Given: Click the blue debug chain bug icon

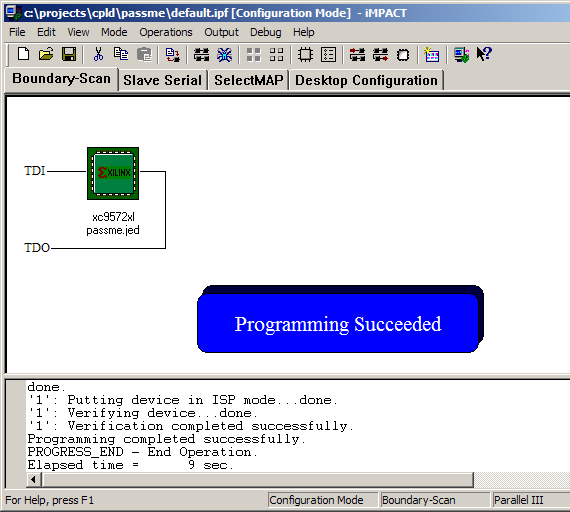Looking at the screenshot, I should point(224,55).
